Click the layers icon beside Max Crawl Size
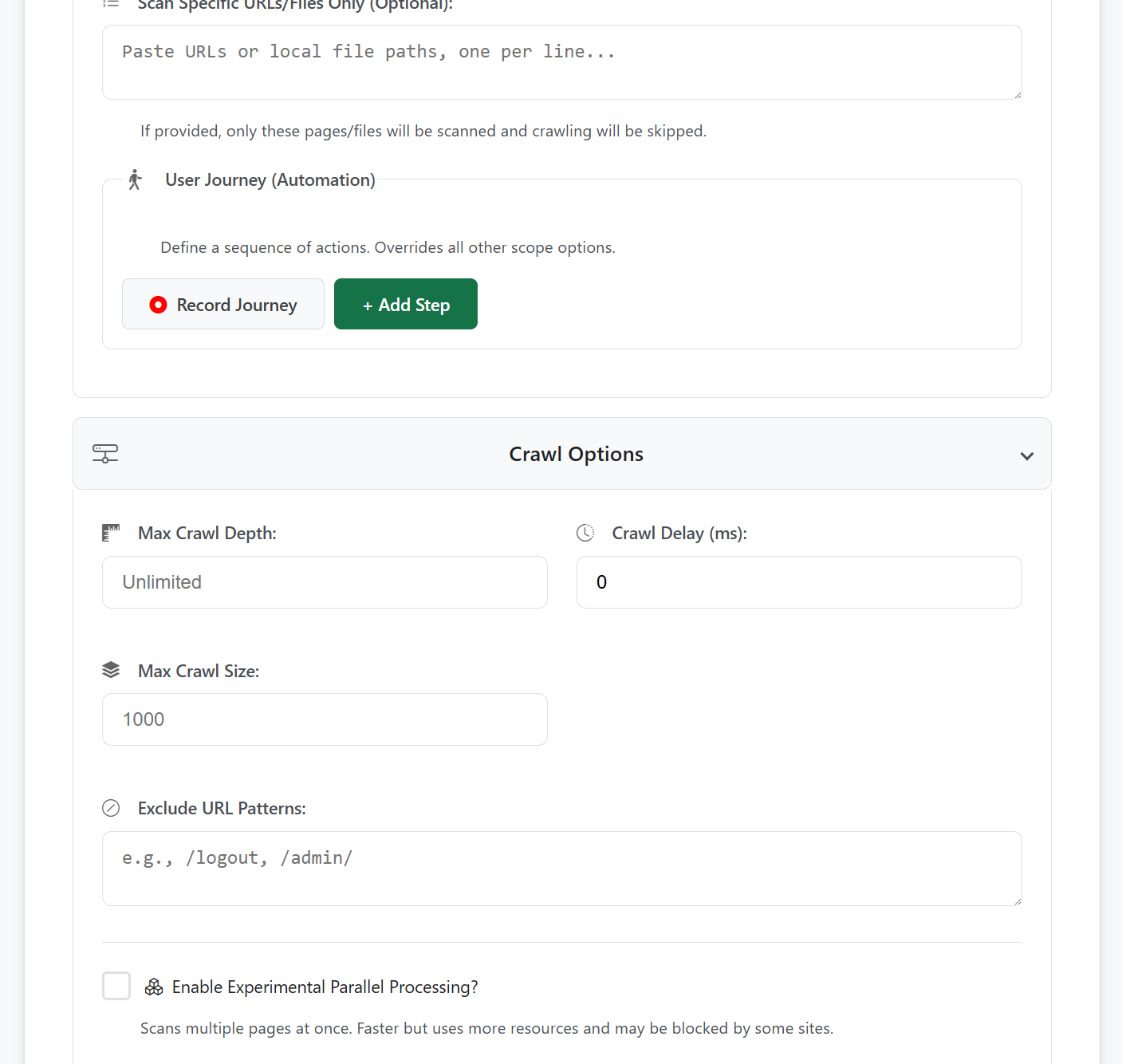Viewport: 1122px width, 1064px height. [111, 671]
